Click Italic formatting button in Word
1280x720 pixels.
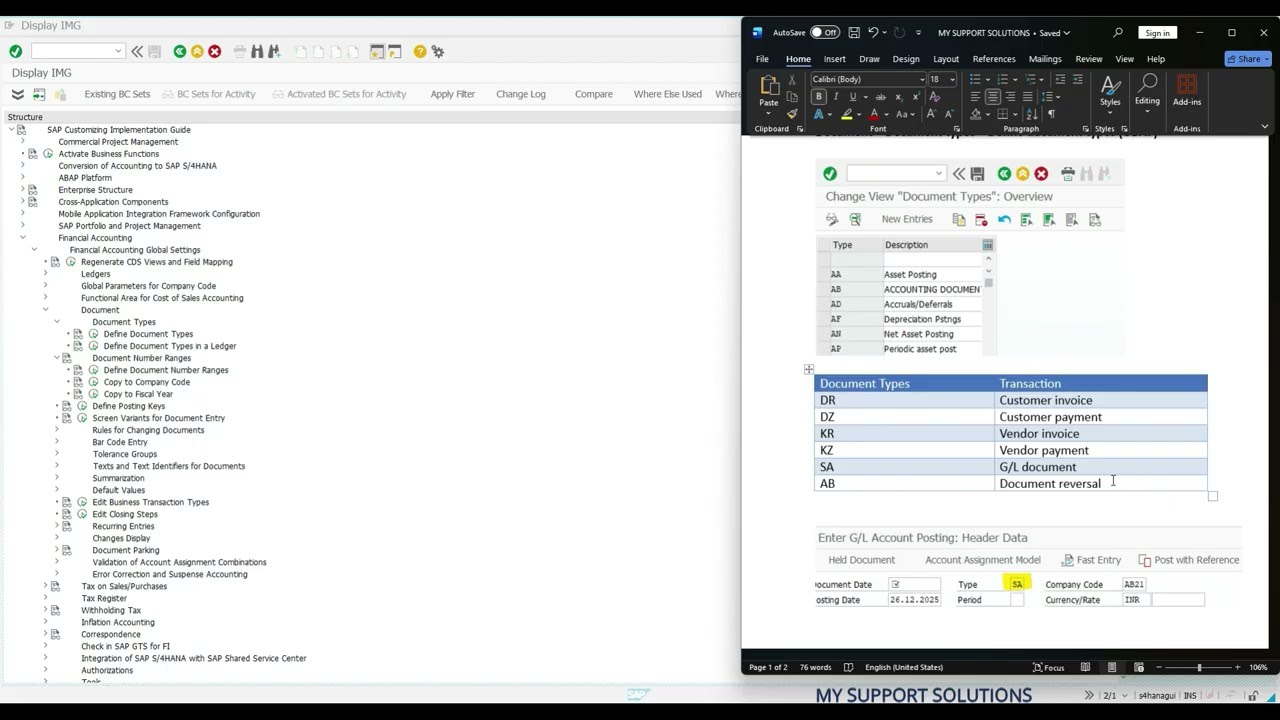tap(836, 97)
